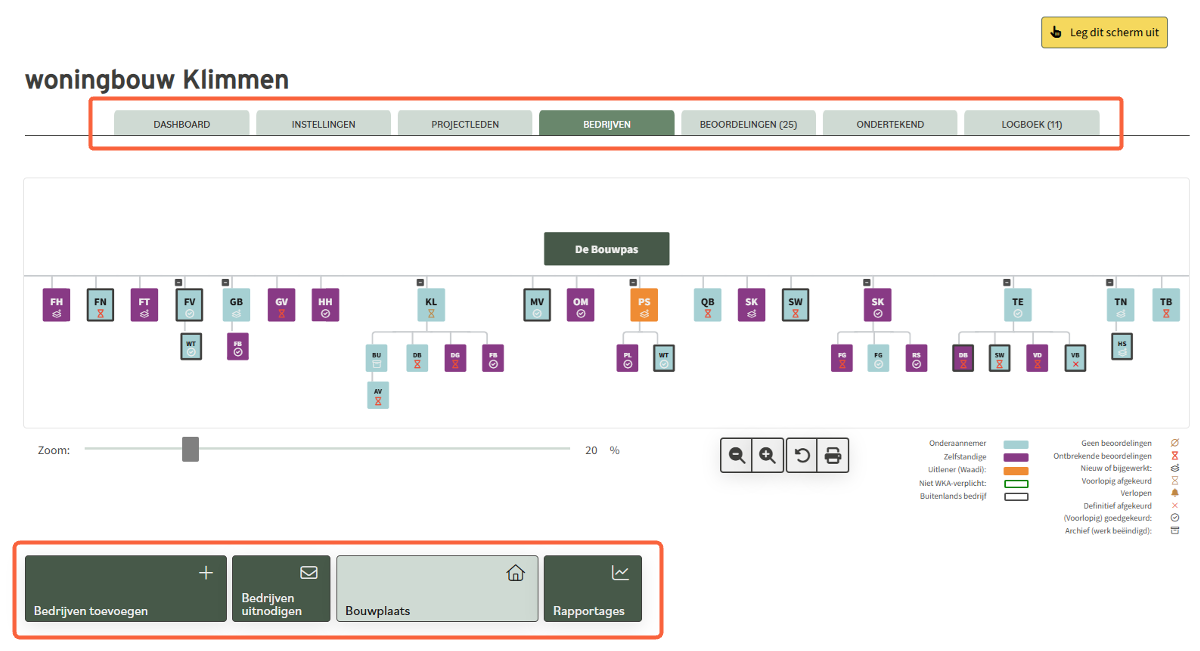
Task: Collapse the GB company branch
Action: (225, 283)
